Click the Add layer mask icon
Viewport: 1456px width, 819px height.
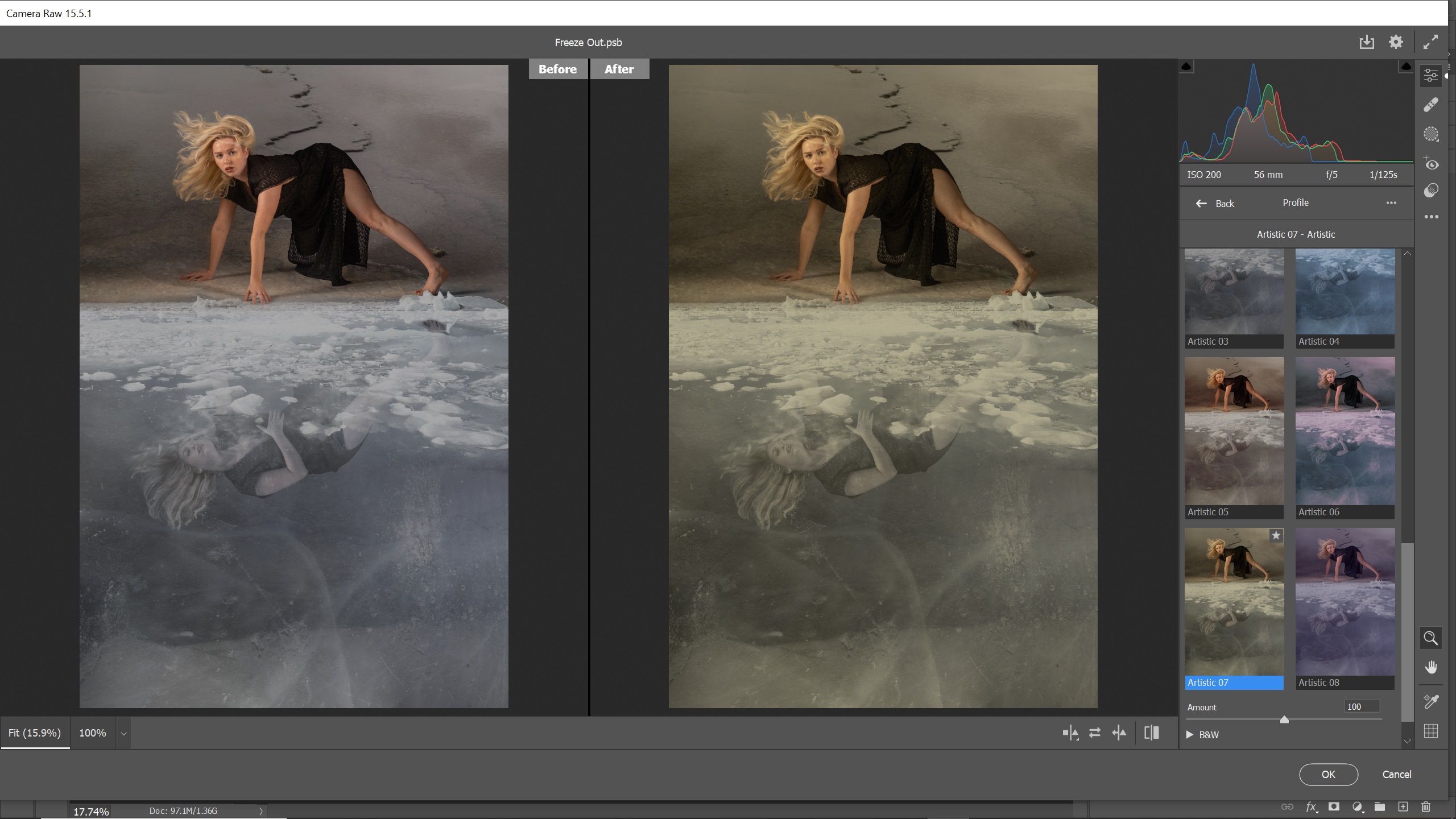(x=1334, y=807)
